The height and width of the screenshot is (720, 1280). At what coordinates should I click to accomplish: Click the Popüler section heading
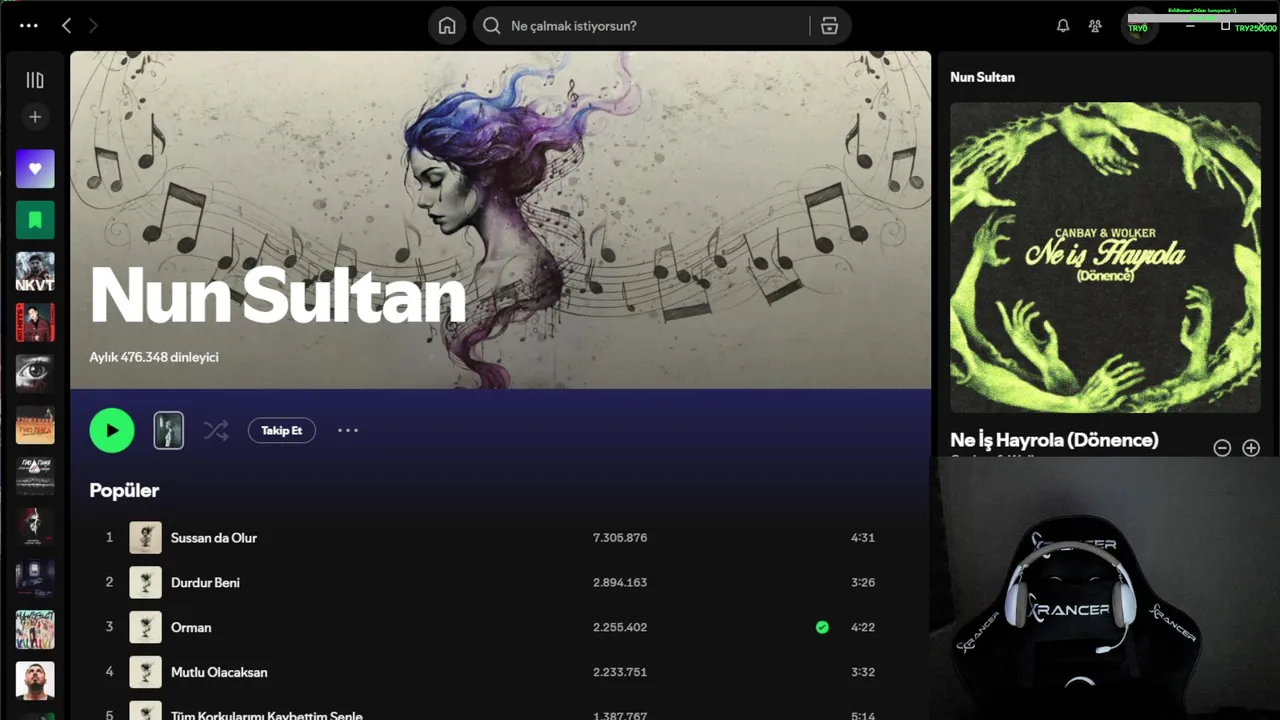coord(124,491)
